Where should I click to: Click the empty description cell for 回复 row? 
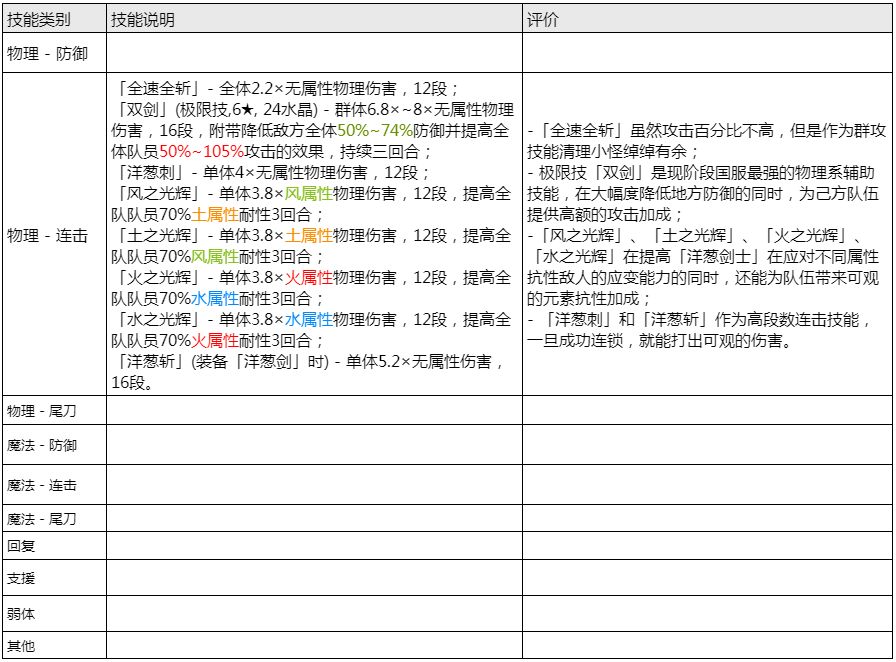pyautogui.click(x=314, y=545)
